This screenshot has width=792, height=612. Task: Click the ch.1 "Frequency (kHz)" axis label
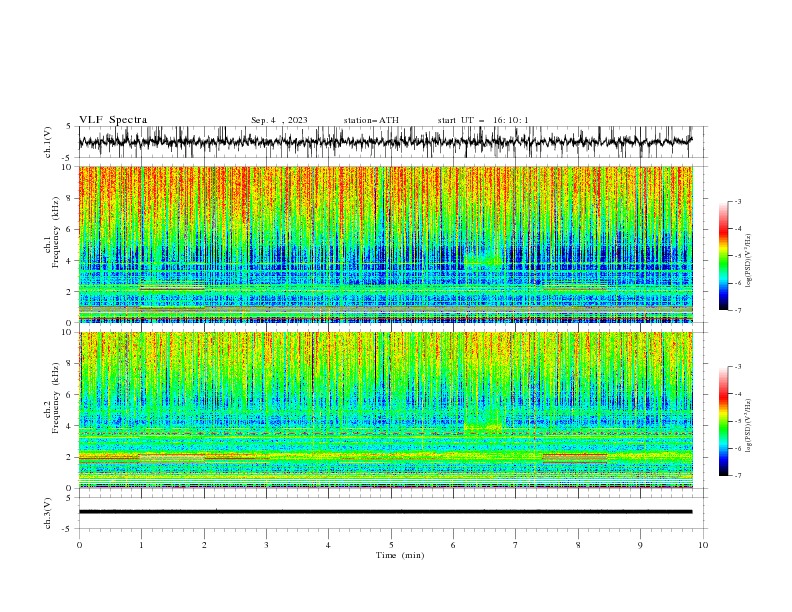tap(55, 230)
